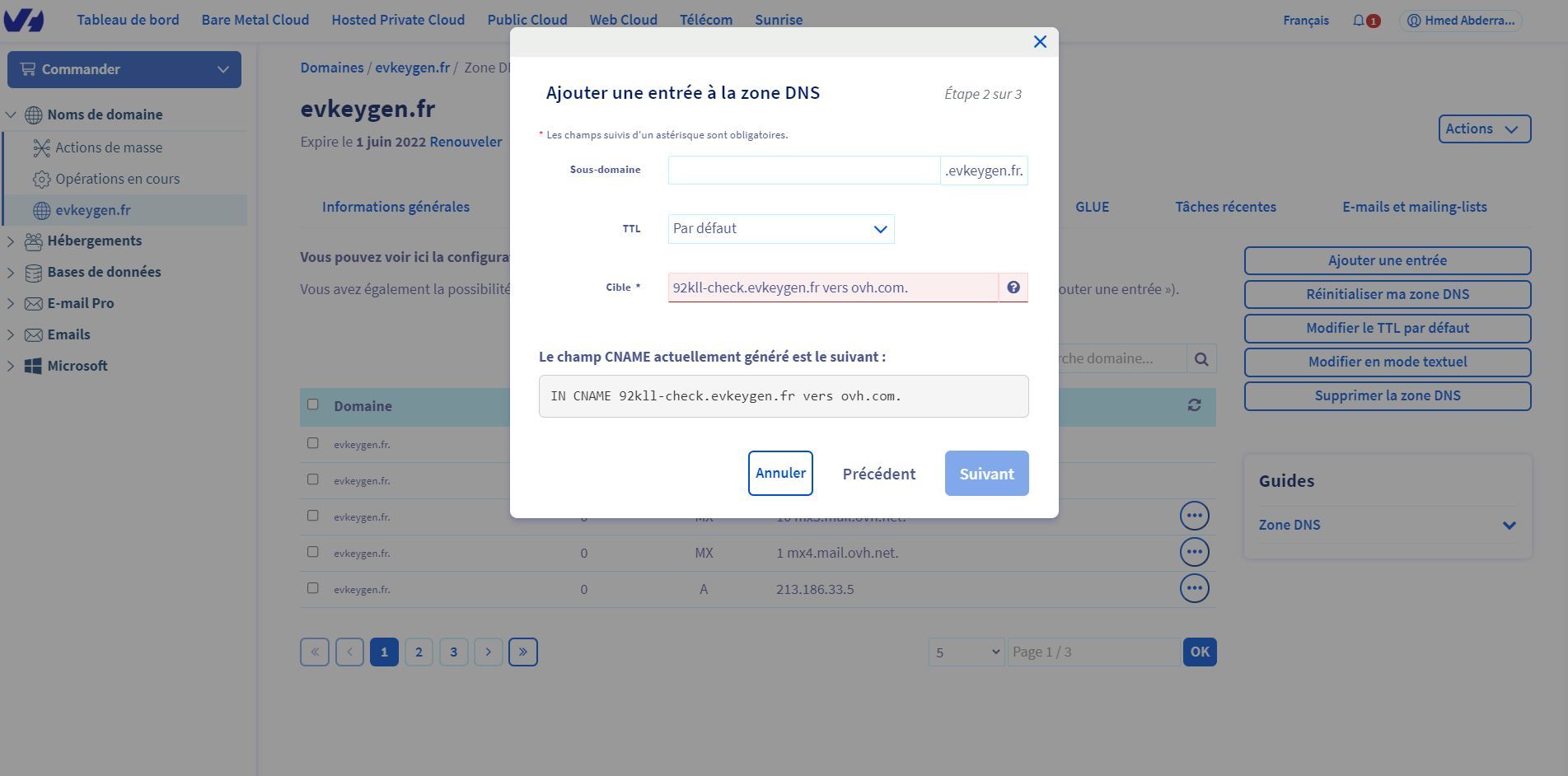The image size is (1568, 776).
Task: Expand the Hébergements tree section
Action: point(11,241)
